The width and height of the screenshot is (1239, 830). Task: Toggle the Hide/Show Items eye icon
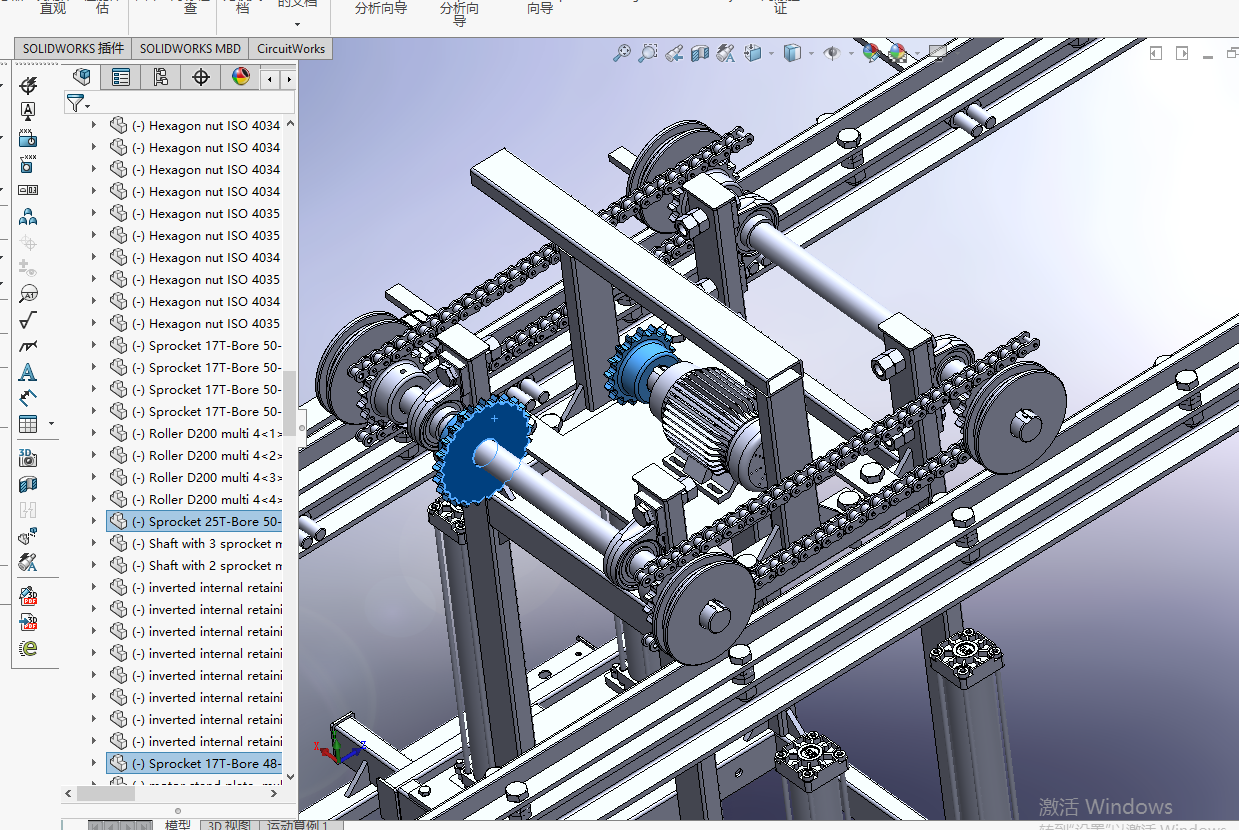(x=832, y=53)
